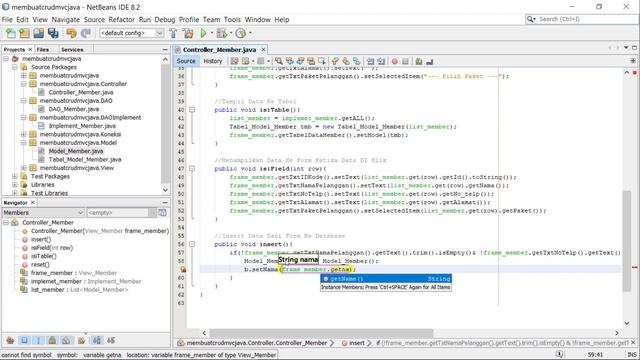Expand the membuatcrudmvcjava.View package

click(x=24, y=168)
